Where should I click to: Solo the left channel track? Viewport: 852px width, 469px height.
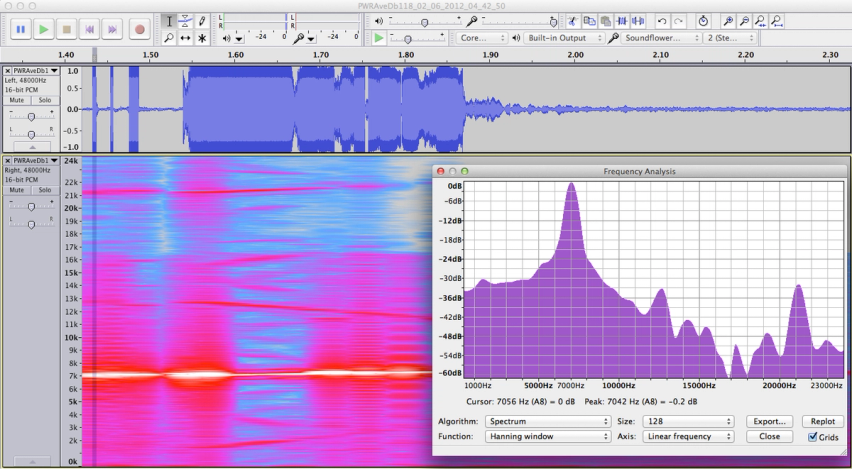coord(45,101)
